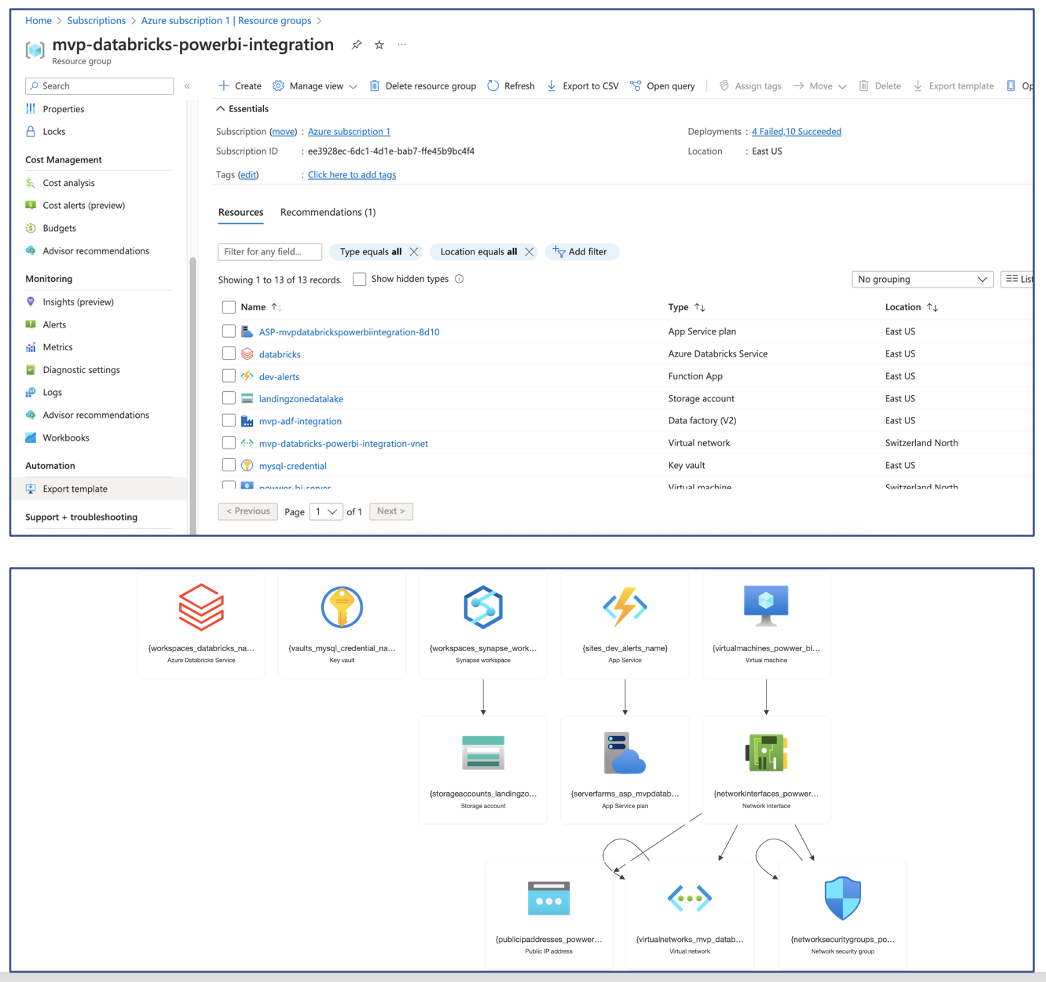
Task: Show info tooltip for hidden types
Action: pos(459,279)
